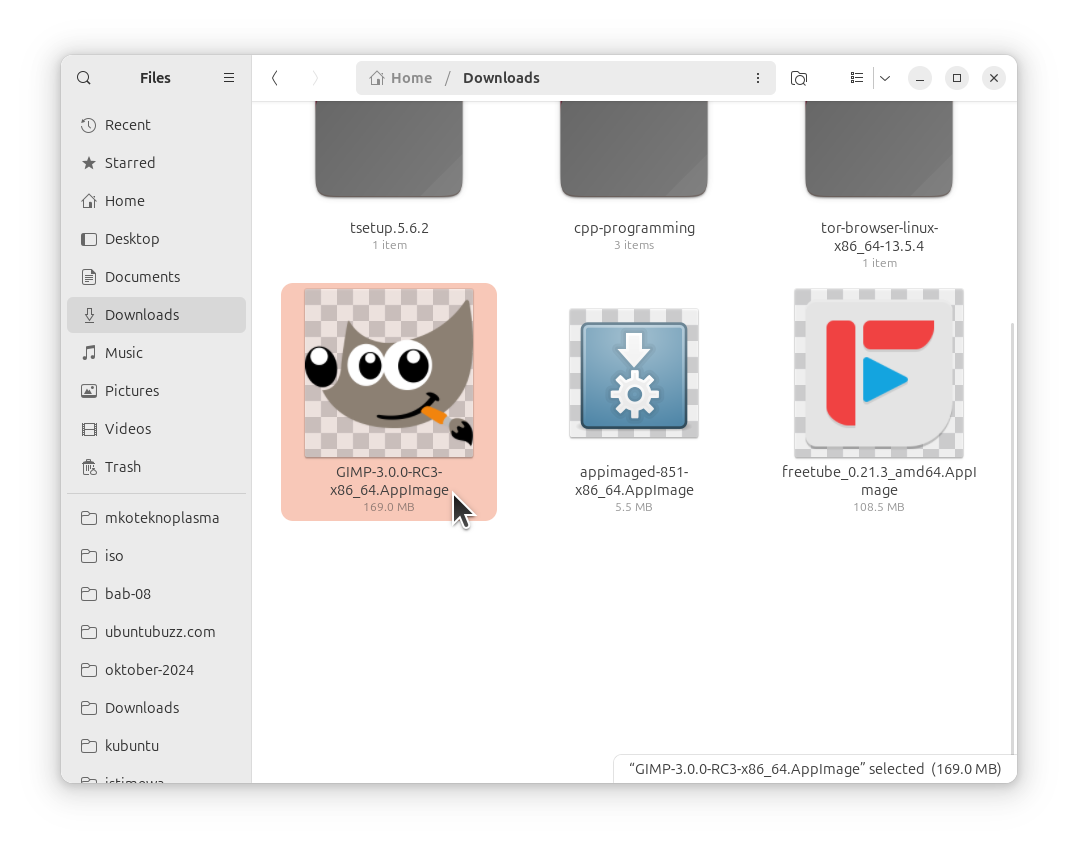Click Home in the path bar
This screenshot has height=850, width=1078.
[x=401, y=78]
